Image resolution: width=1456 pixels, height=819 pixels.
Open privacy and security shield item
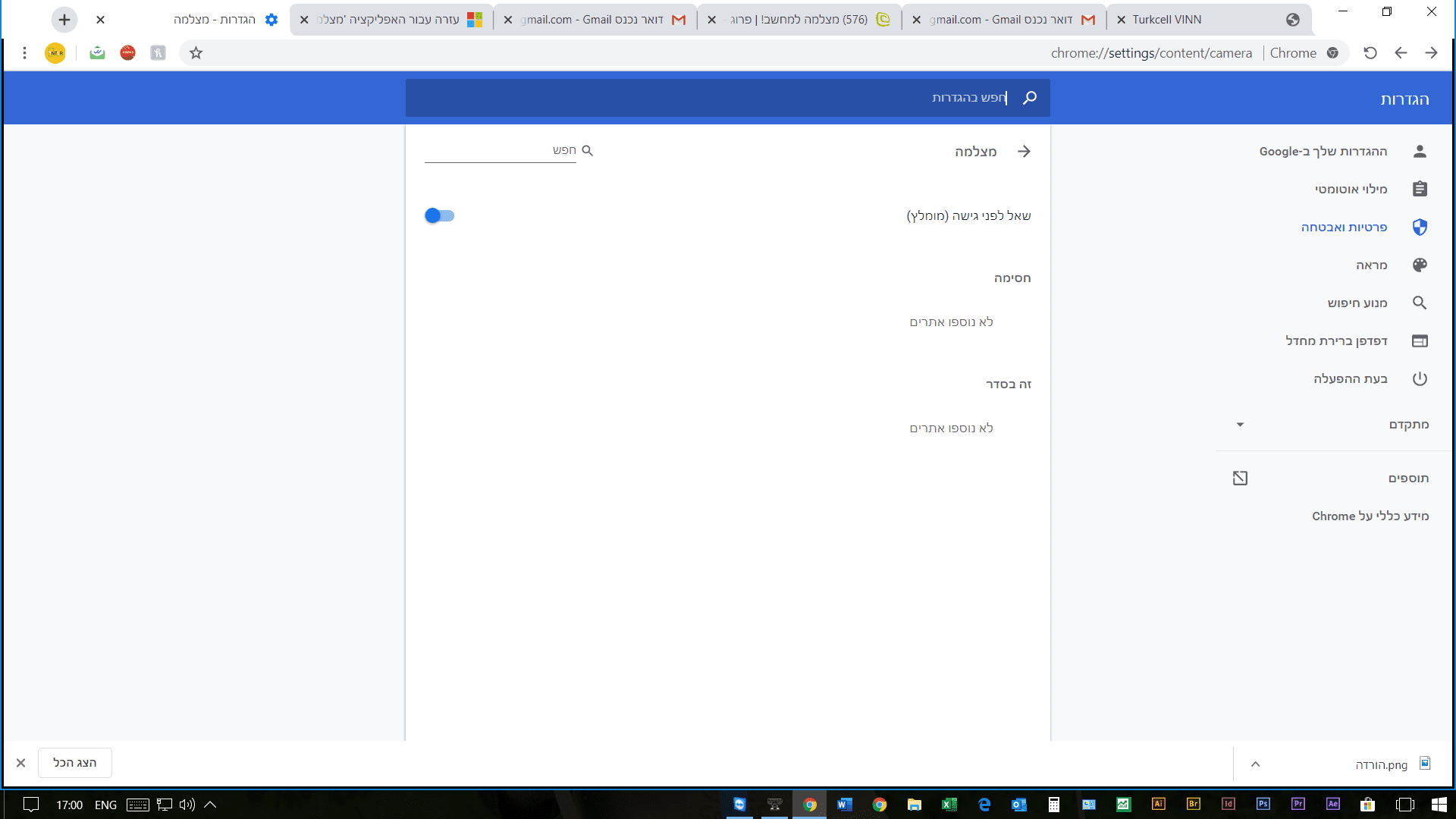1420,227
